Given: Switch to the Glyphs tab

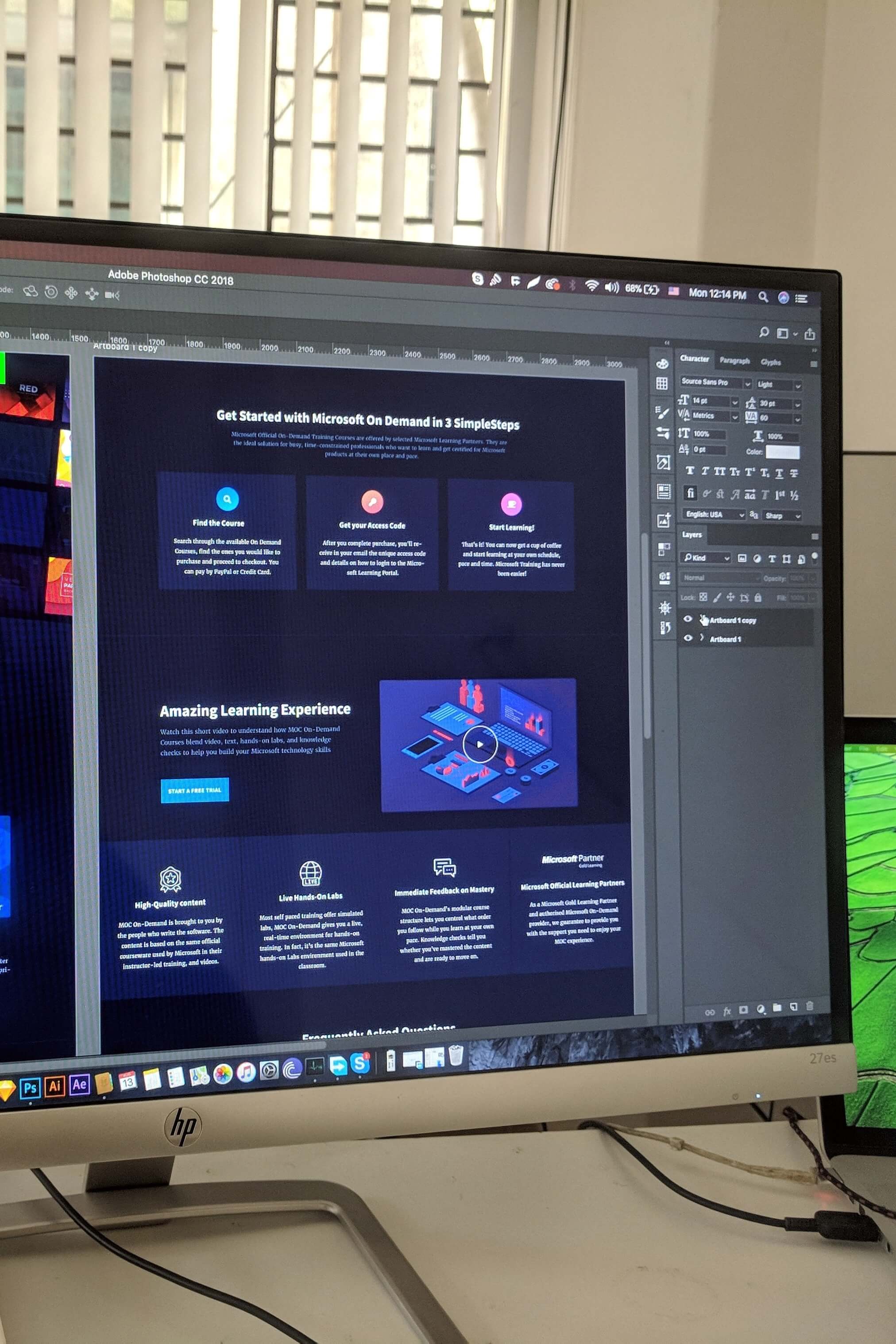Looking at the screenshot, I should (770, 362).
